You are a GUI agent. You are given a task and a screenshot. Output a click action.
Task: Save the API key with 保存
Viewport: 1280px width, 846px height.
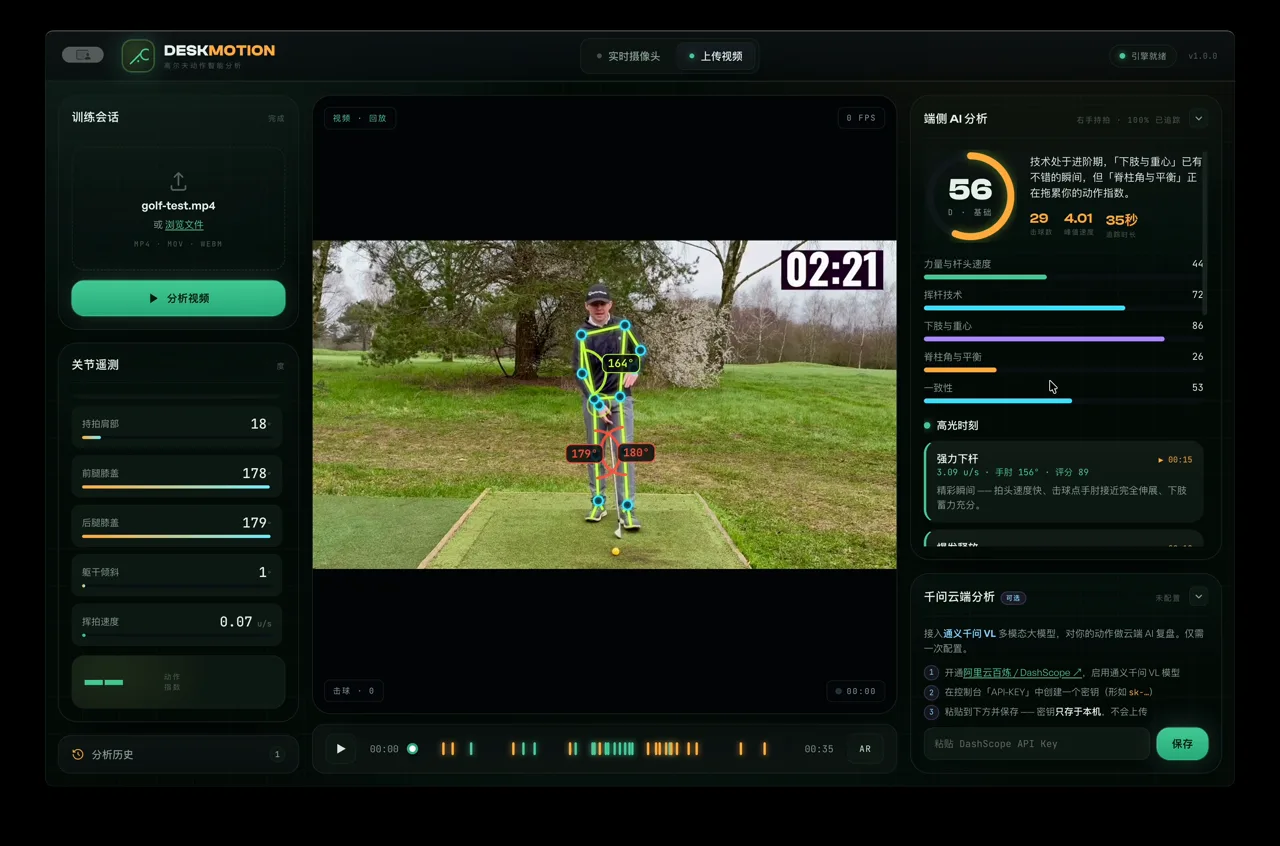pyautogui.click(x=1182, y=744)
